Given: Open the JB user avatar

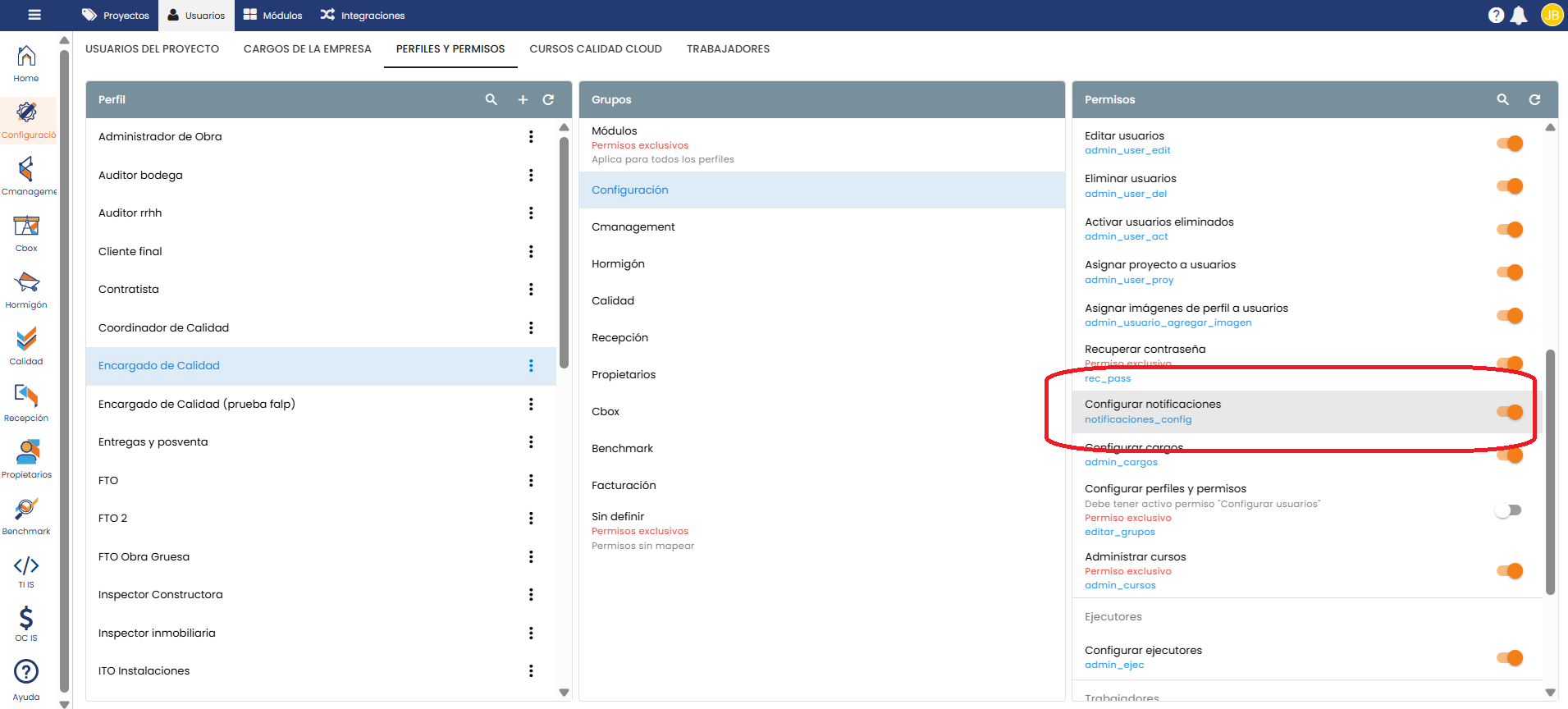Looking at the screenshot, I should 1552,15.
